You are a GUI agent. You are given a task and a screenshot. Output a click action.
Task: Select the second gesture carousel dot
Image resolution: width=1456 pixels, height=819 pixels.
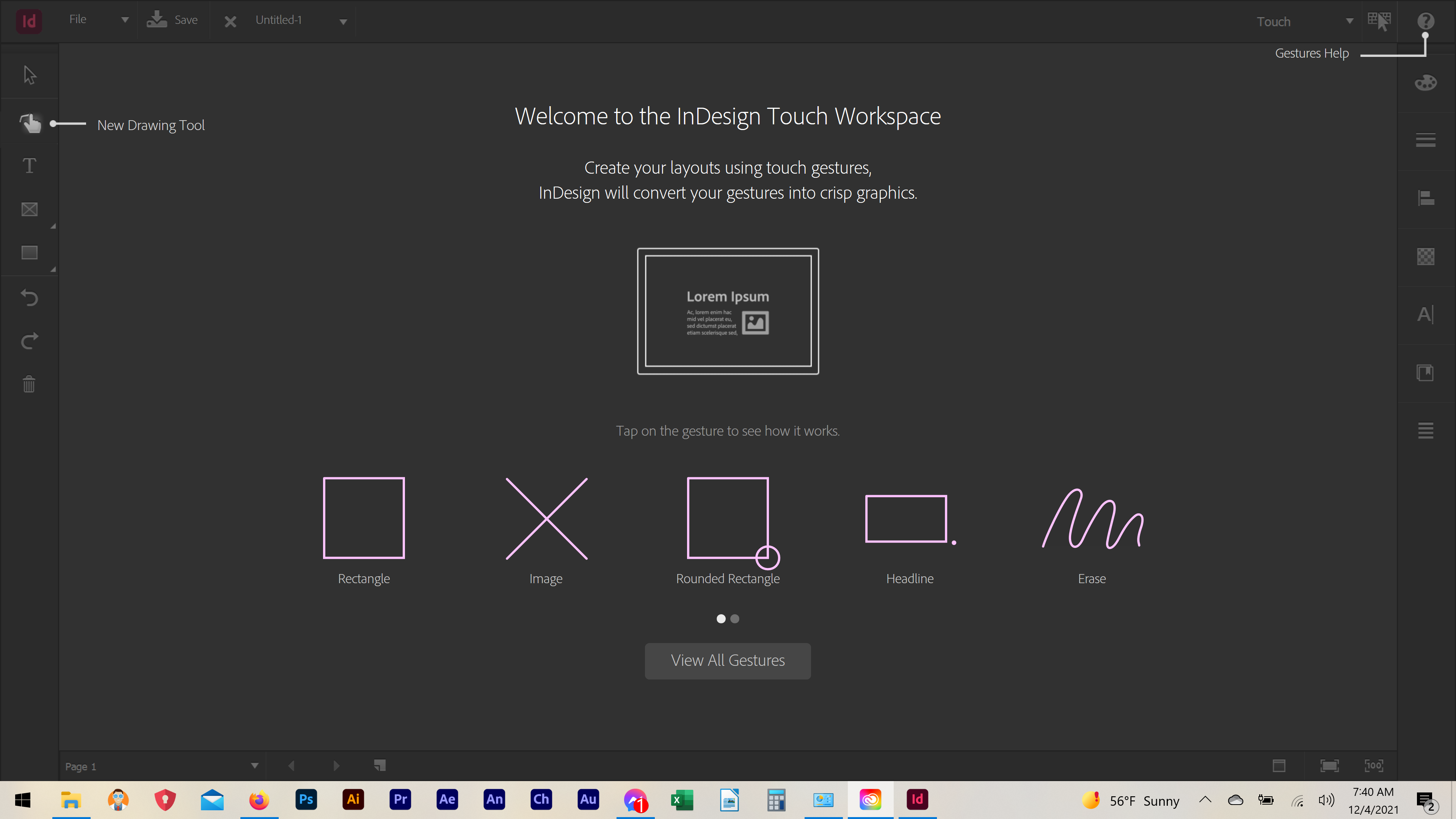point(734,619)
